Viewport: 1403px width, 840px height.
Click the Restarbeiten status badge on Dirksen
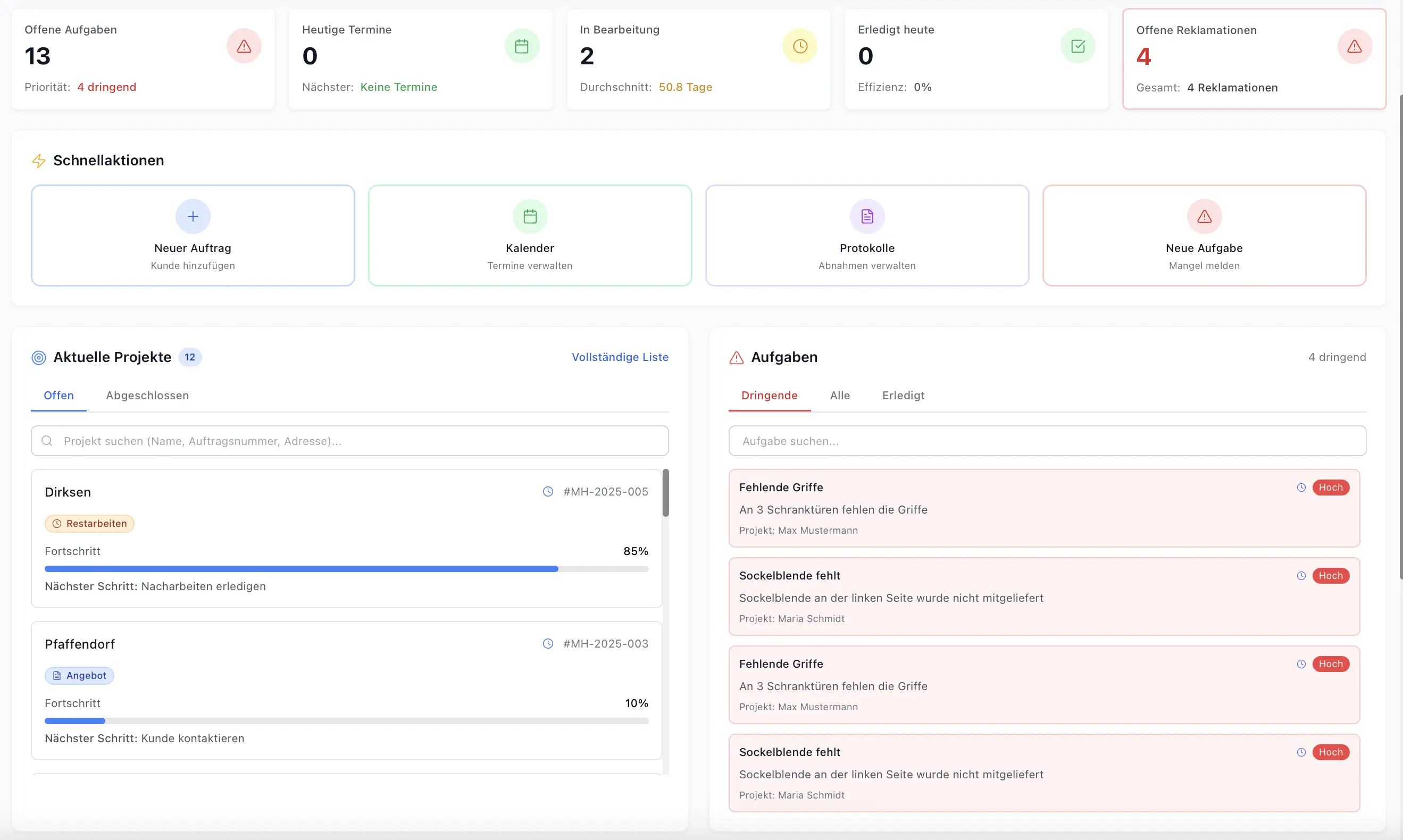89,524
